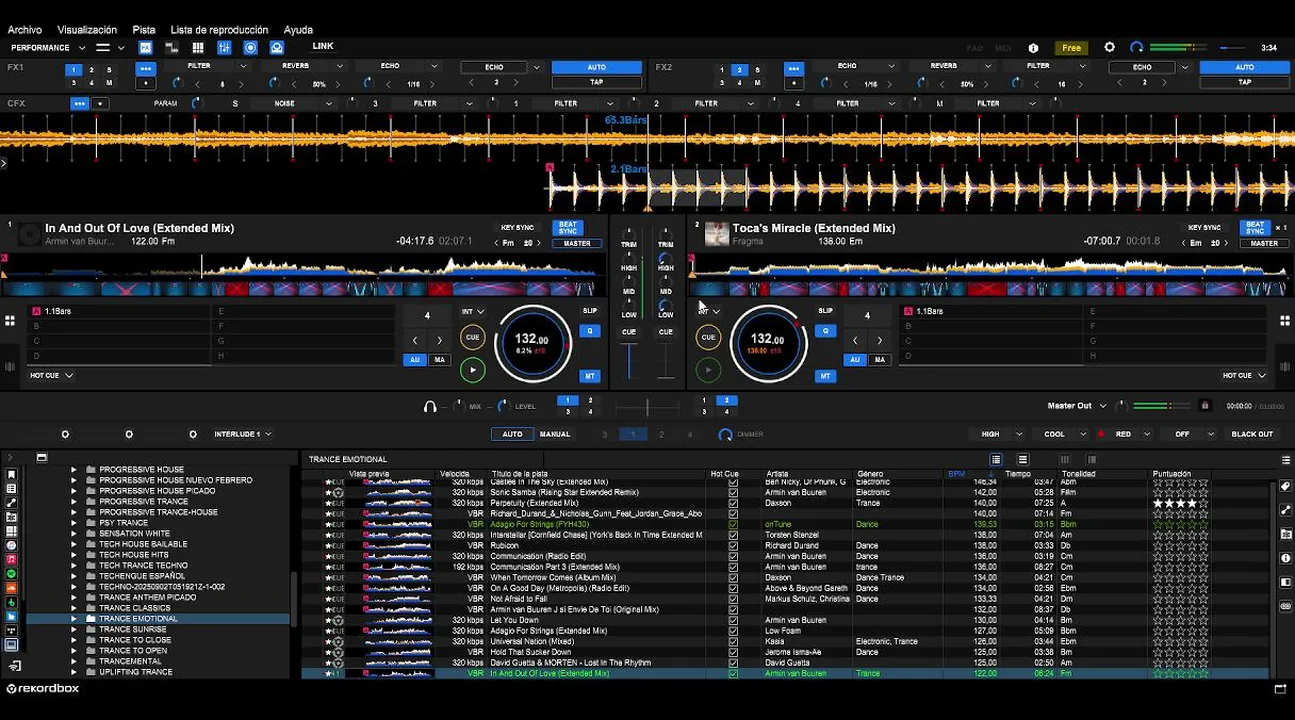Toggle deck 2 MT master tempo button
1295x720 pixels.
[x=825, y=376]
